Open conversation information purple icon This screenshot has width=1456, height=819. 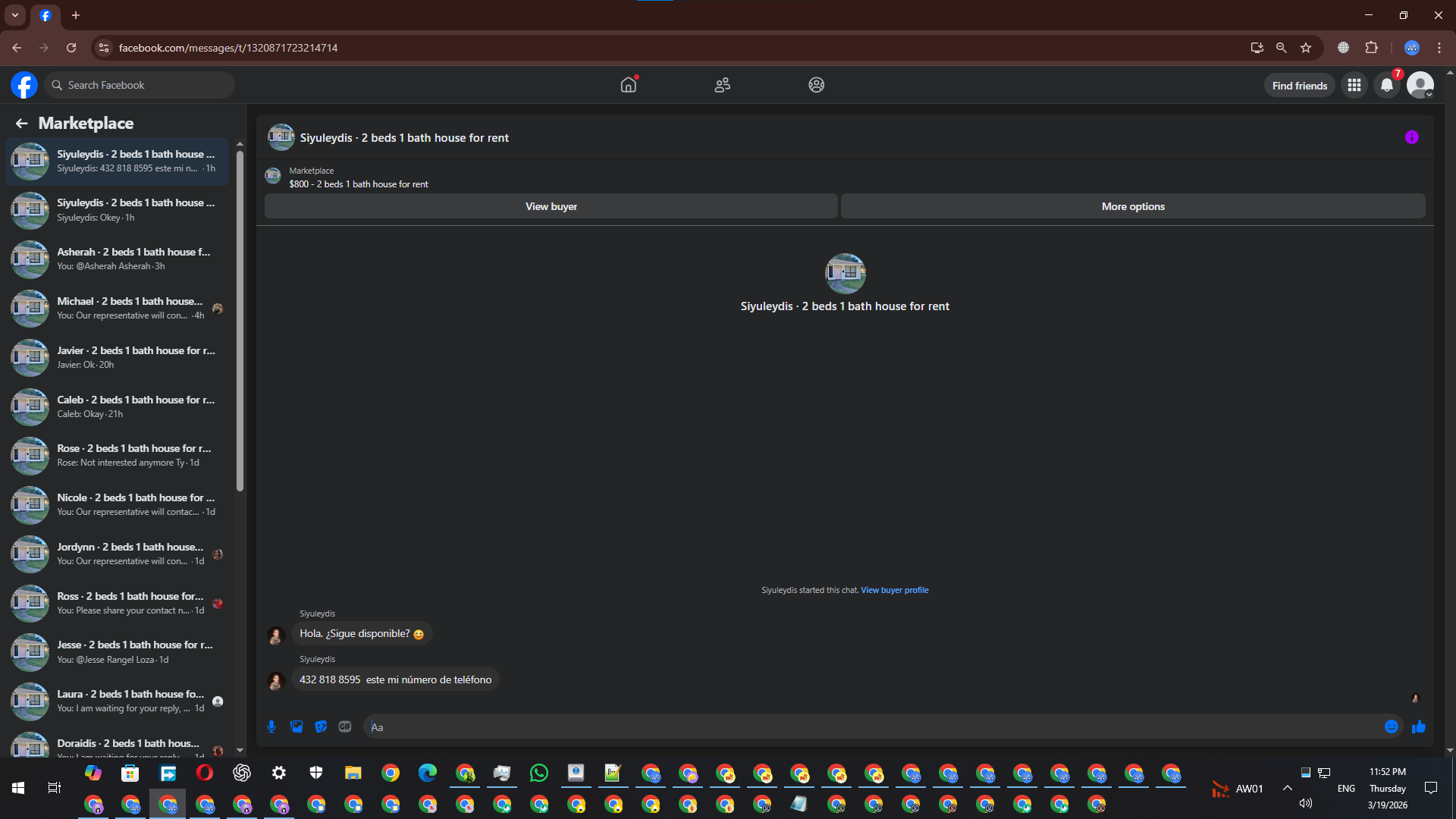pos(1411,137)
